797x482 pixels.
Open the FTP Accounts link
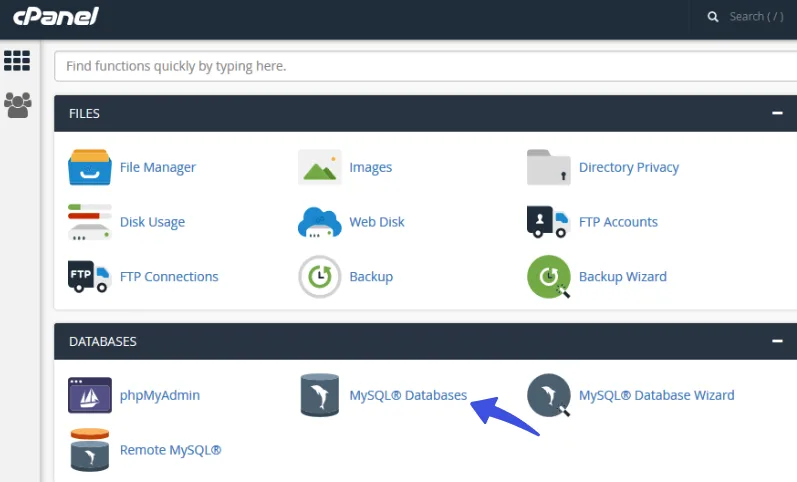tap(618, 222)
